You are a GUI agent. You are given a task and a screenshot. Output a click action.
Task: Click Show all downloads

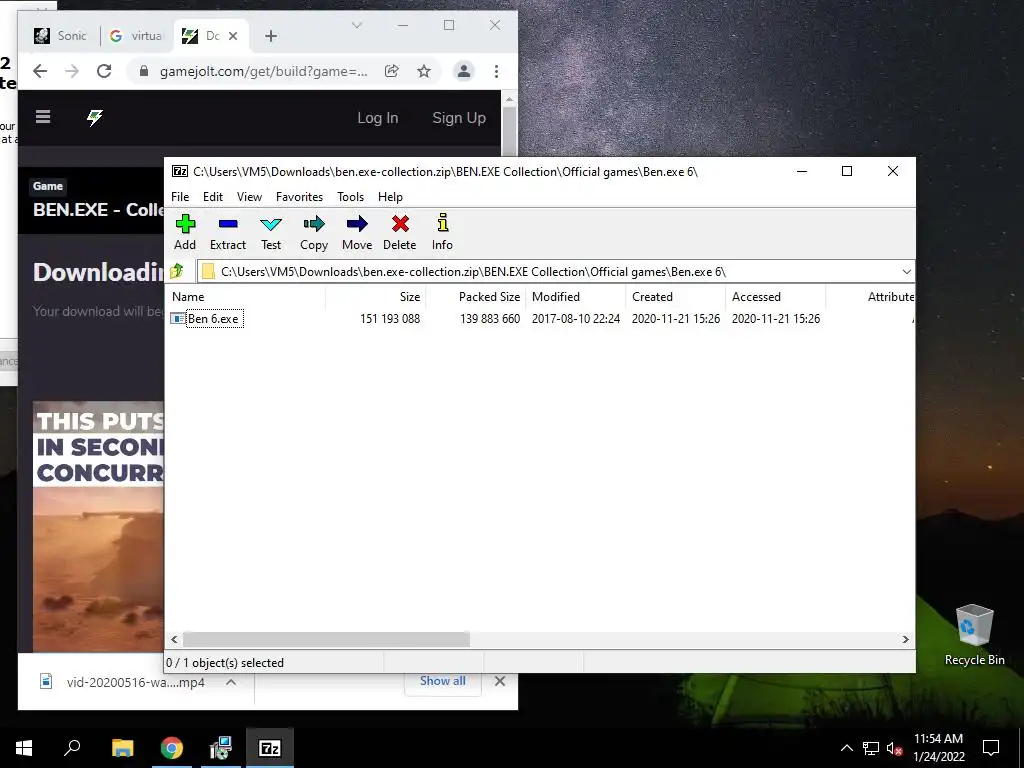tap(443, 680)
